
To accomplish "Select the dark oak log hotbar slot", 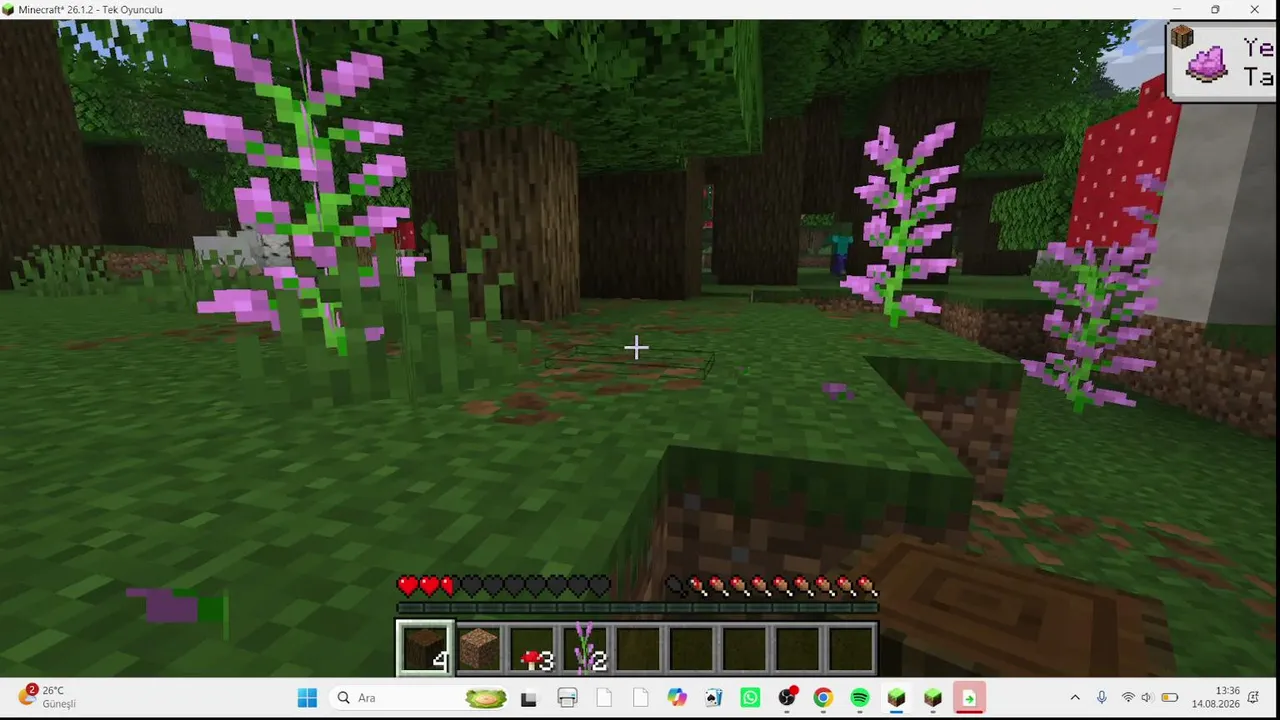I will point(425,648).
